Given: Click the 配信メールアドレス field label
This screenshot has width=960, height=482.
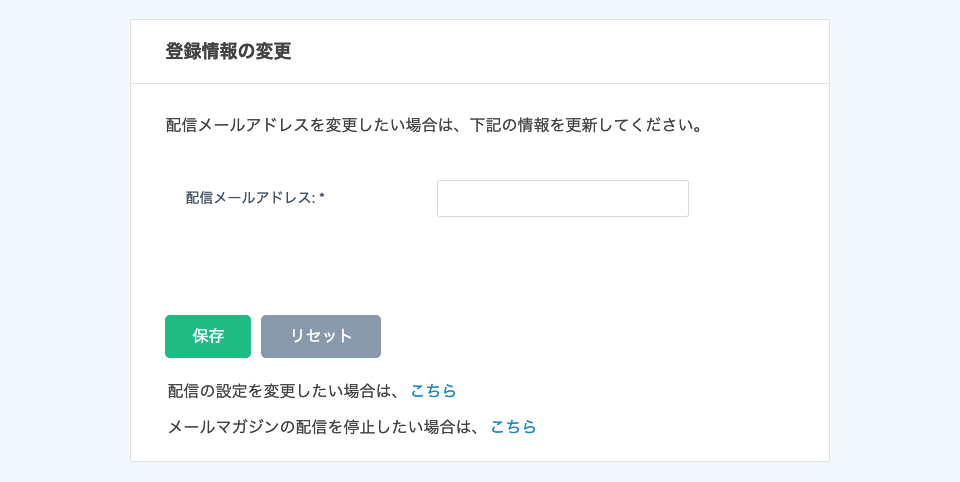Looking at the screenshot, I should coord(250,198).
